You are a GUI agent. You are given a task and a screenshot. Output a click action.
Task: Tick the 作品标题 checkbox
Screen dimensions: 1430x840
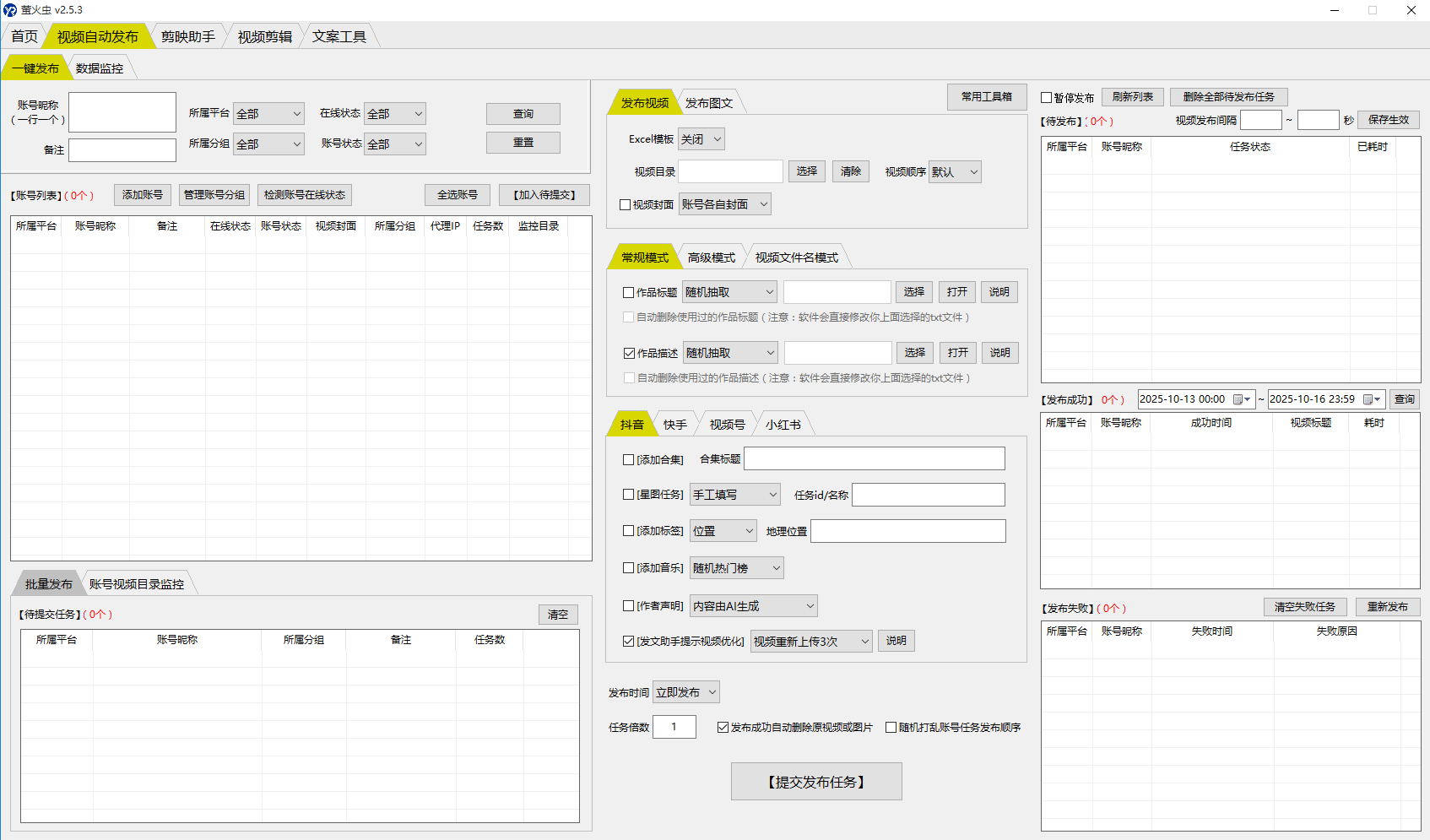[x=628, y=293]
